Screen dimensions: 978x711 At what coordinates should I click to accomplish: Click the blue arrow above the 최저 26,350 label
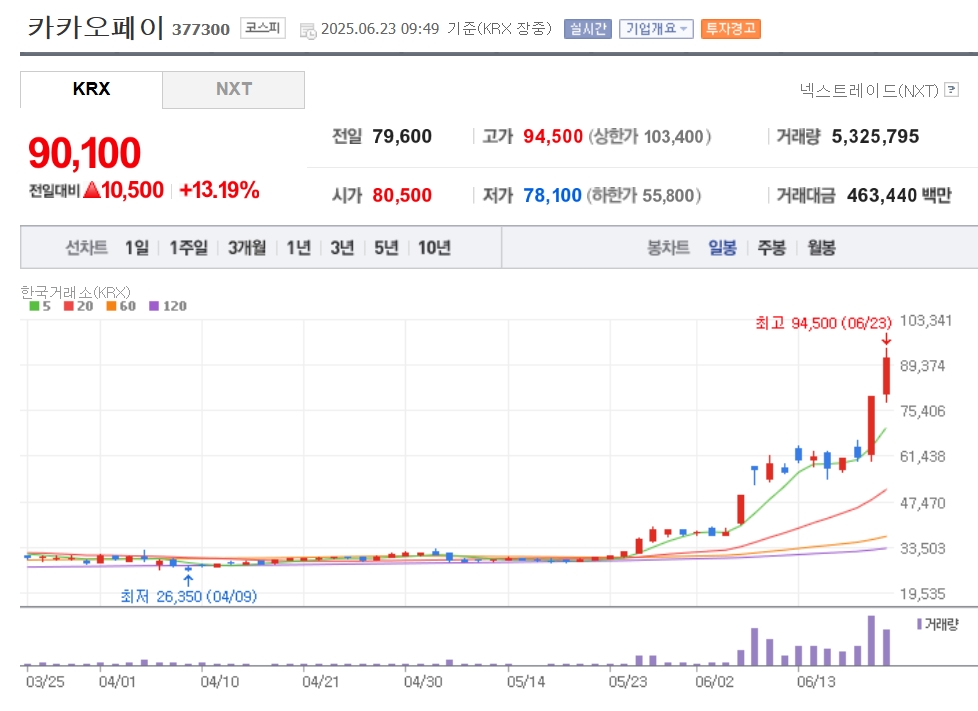188,580
